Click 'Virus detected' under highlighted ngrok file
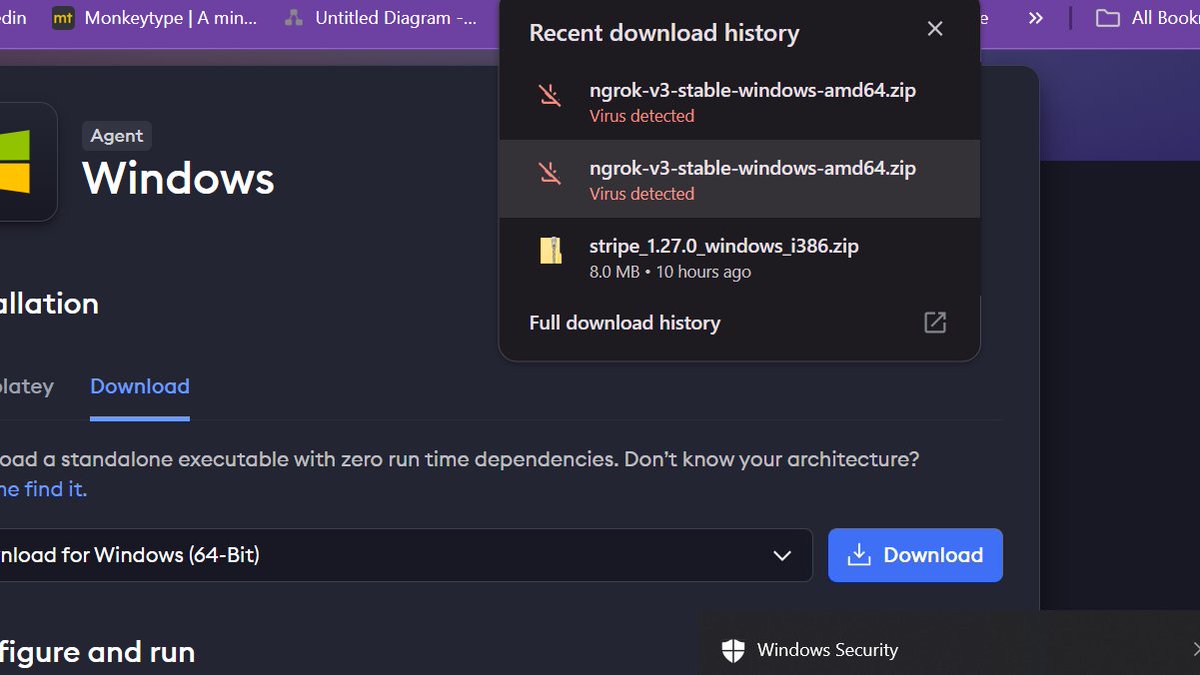Image resolution: width=1200 pixels, height=675 pixels. tap(642, 194)
